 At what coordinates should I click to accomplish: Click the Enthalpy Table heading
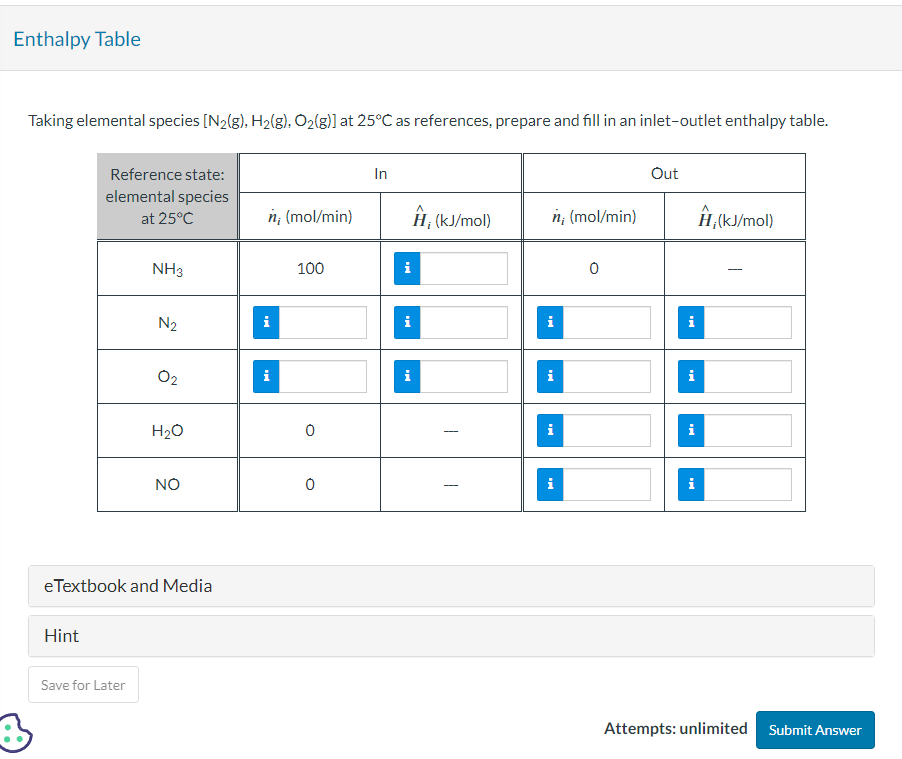tap(77, 39)
